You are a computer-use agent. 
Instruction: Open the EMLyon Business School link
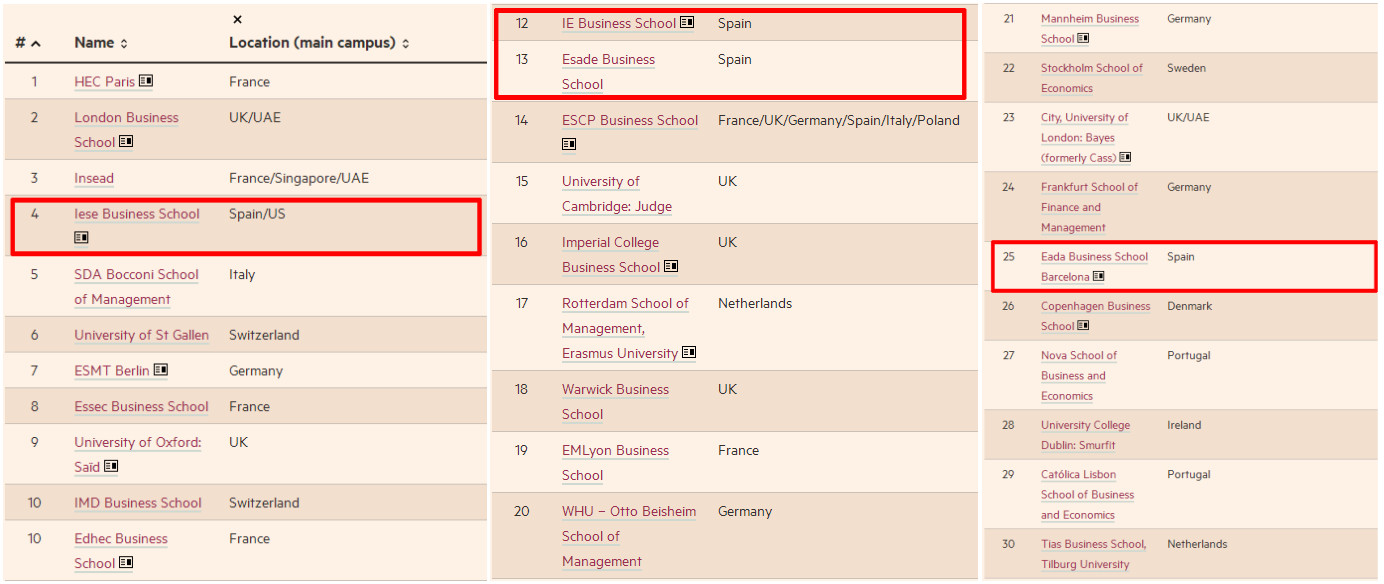[615, 462]
